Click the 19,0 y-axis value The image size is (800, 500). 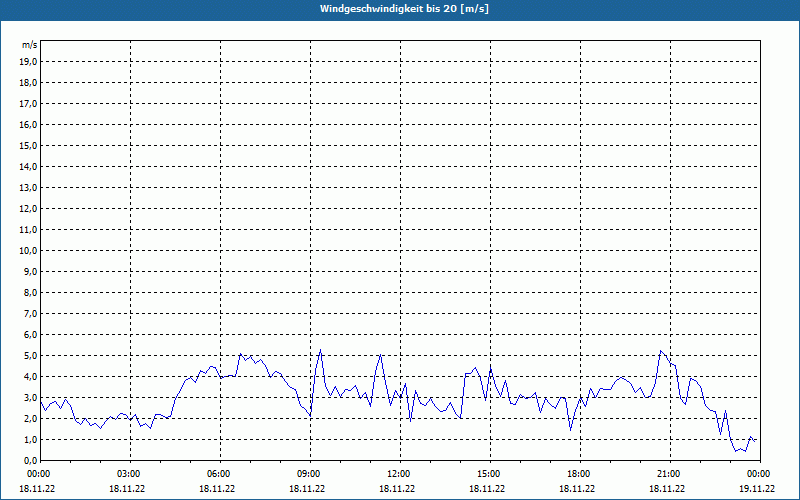point(29,62)
